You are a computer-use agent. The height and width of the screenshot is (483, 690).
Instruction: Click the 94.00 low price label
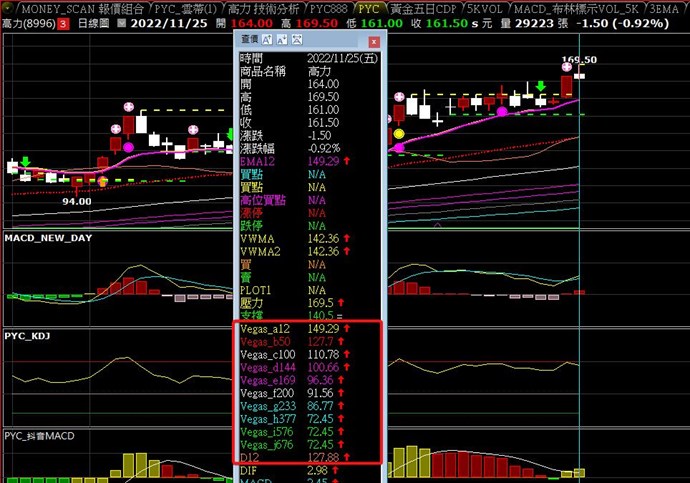[77, 200]
